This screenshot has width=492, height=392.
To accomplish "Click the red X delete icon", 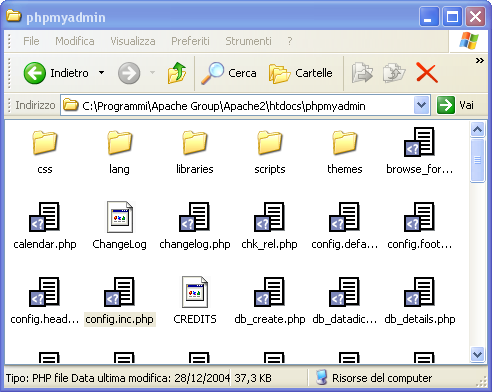I will (x=427, y=73).
